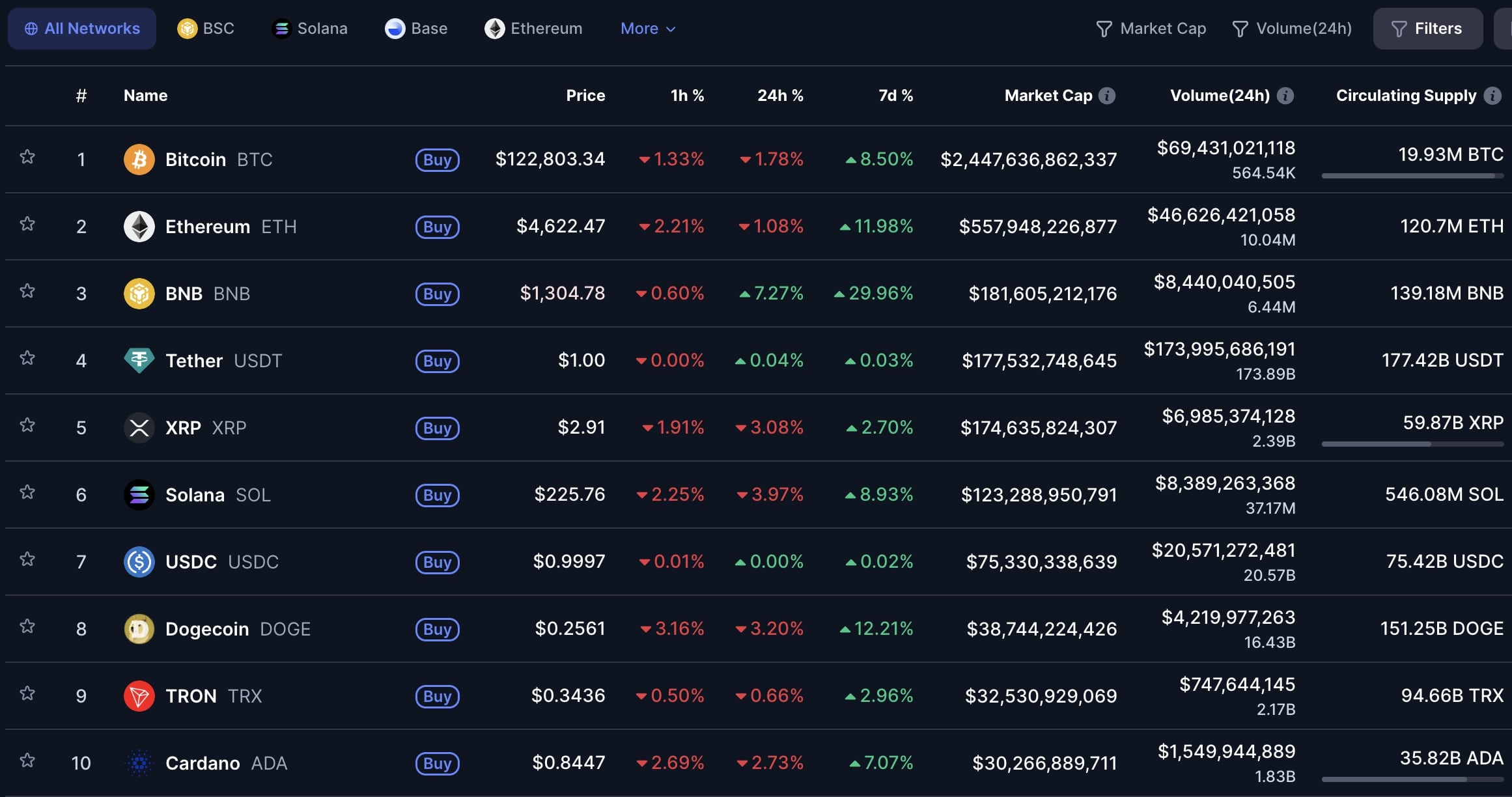Image resolution: width=1512 pixels, height=797 pixels.
Task: Favorite Dogecoin using its star
Action: click(27, 626)
